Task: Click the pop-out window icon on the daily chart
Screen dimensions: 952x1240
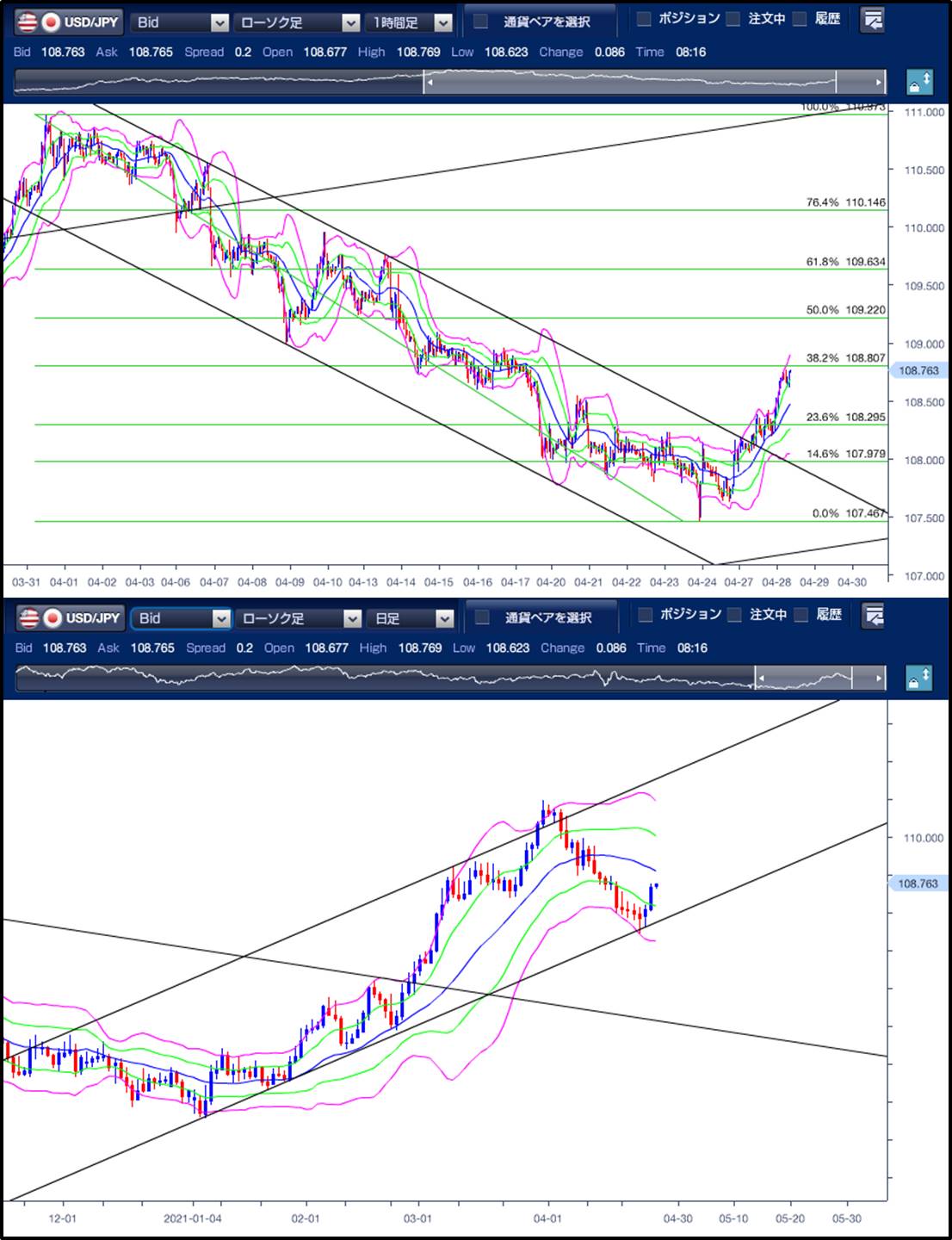Action: [873, 616]
